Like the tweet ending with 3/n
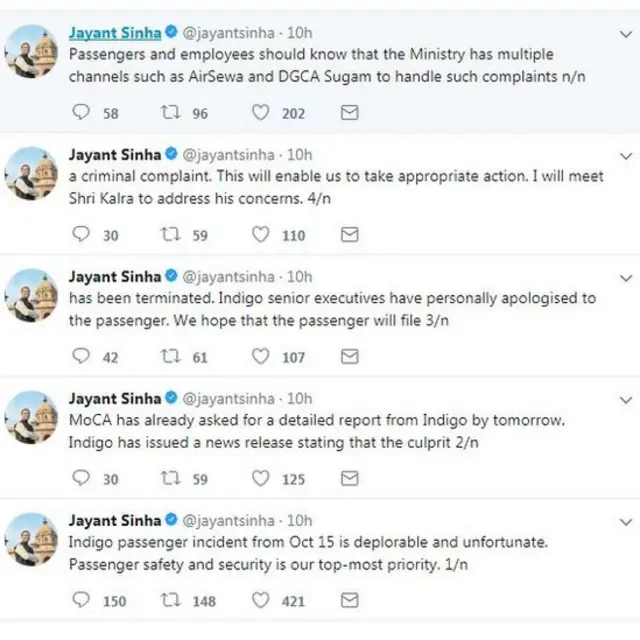 pos(260,357)
